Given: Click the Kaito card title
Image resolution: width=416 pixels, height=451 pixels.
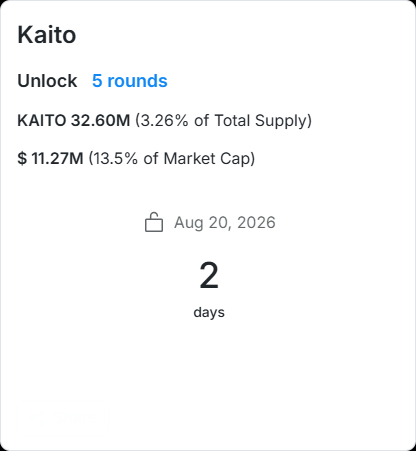Looking at the screenshot, I should [x=47, y=35].
